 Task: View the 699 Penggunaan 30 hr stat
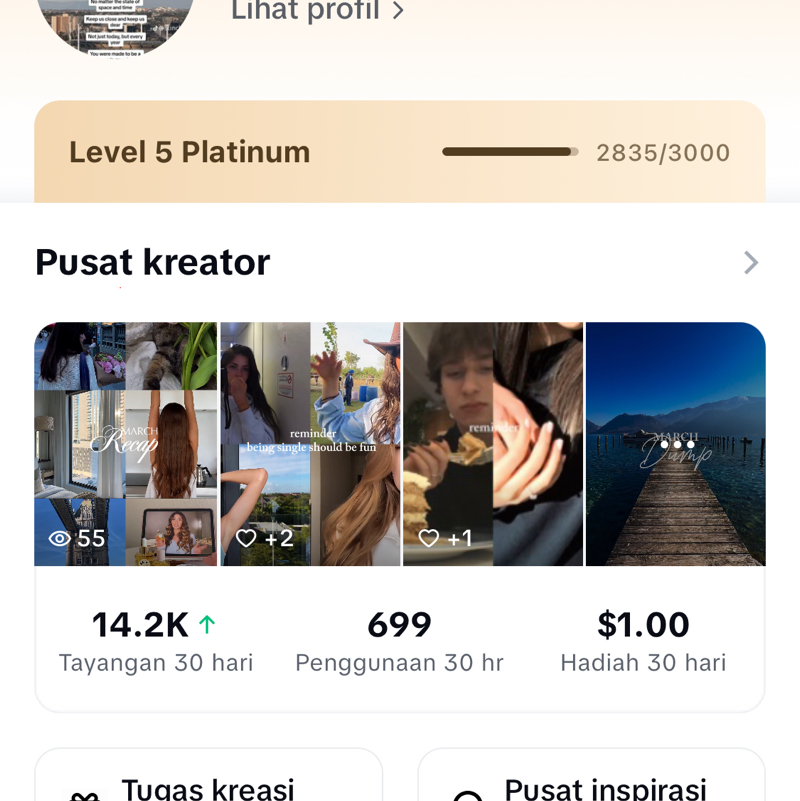[399, 640]
